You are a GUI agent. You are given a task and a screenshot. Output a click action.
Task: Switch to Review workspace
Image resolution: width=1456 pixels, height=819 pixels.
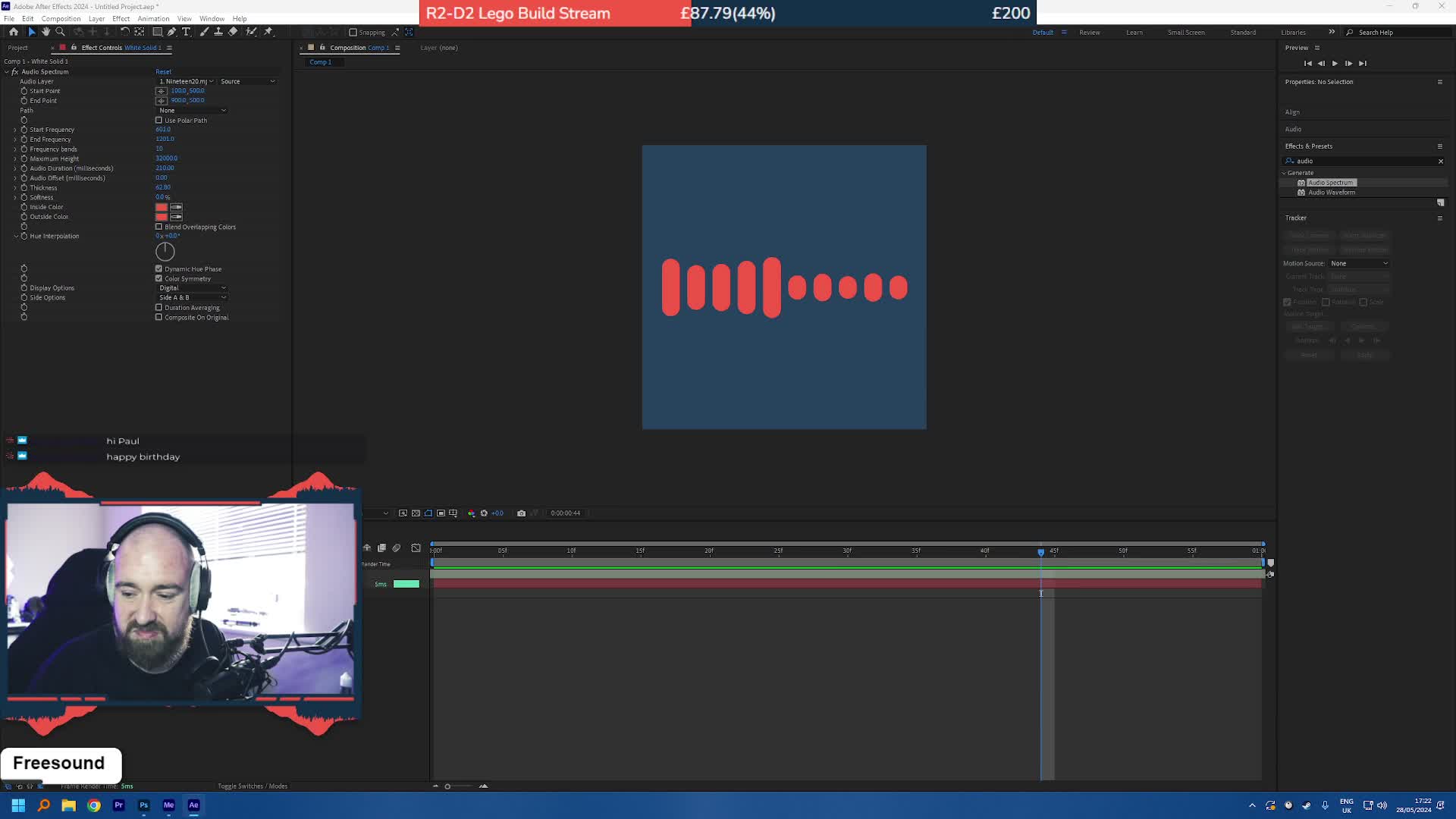(1090, 33)
